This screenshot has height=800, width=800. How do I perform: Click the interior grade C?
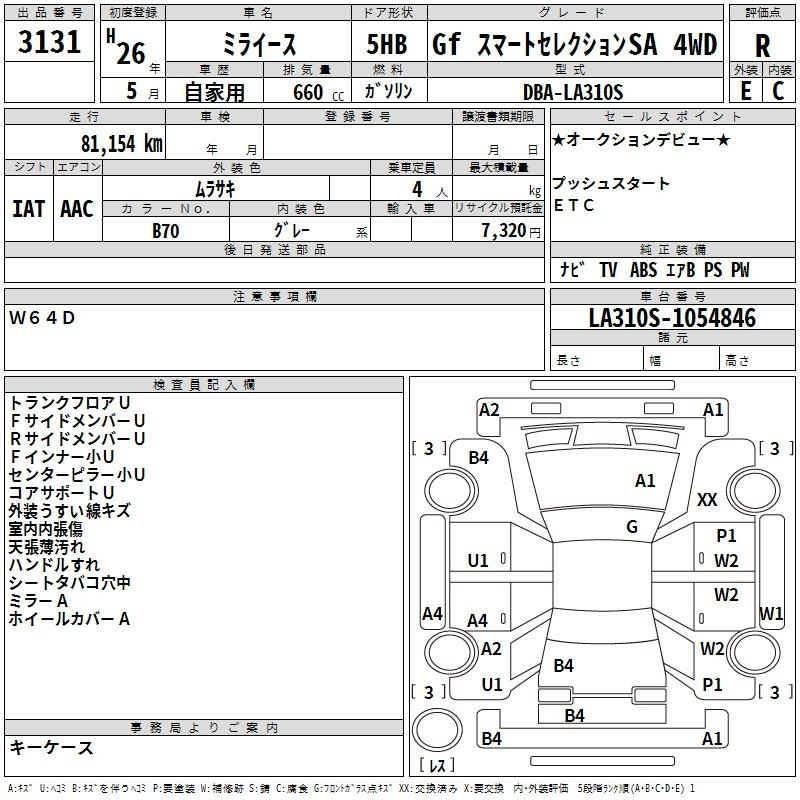click(778, 91)
